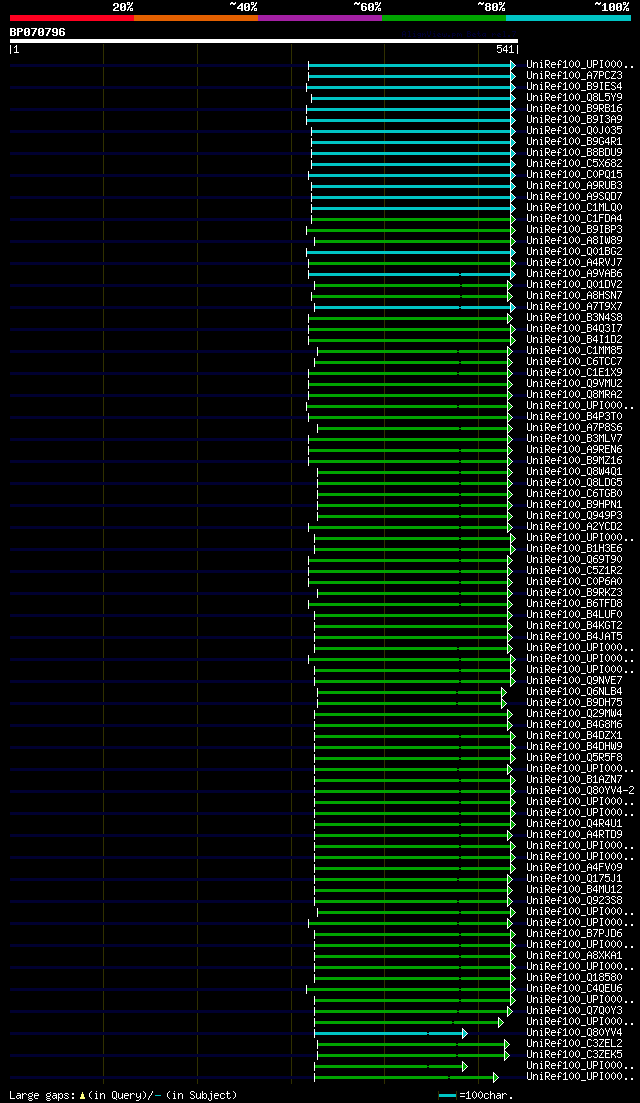640x1103 pixels.
Task: Click the orange ~40% identity legend segment
Action: 196,17
